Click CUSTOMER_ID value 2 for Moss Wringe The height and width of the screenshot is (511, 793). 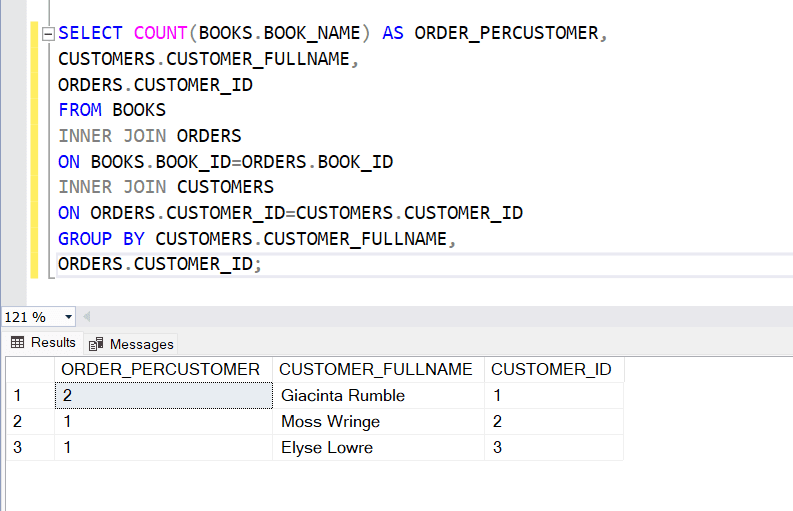coord(554,421)
